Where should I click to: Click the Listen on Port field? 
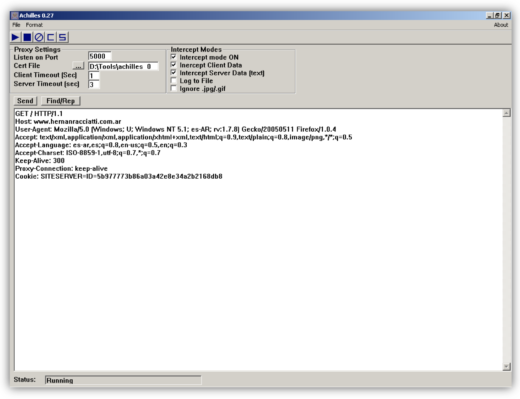pyautogui.click(x=100, y=56)
